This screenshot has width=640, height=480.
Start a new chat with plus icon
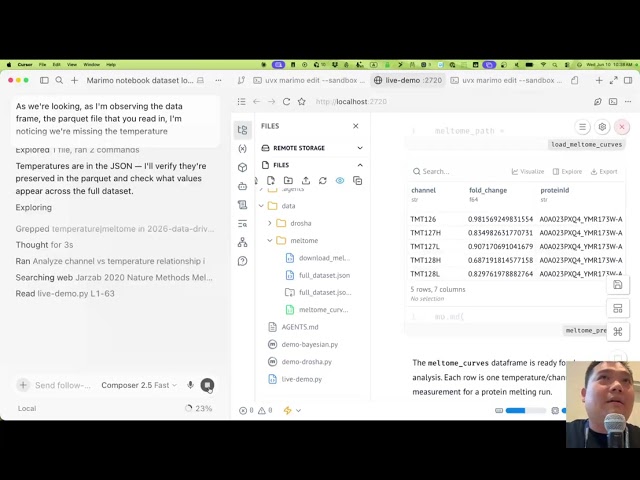74,80
